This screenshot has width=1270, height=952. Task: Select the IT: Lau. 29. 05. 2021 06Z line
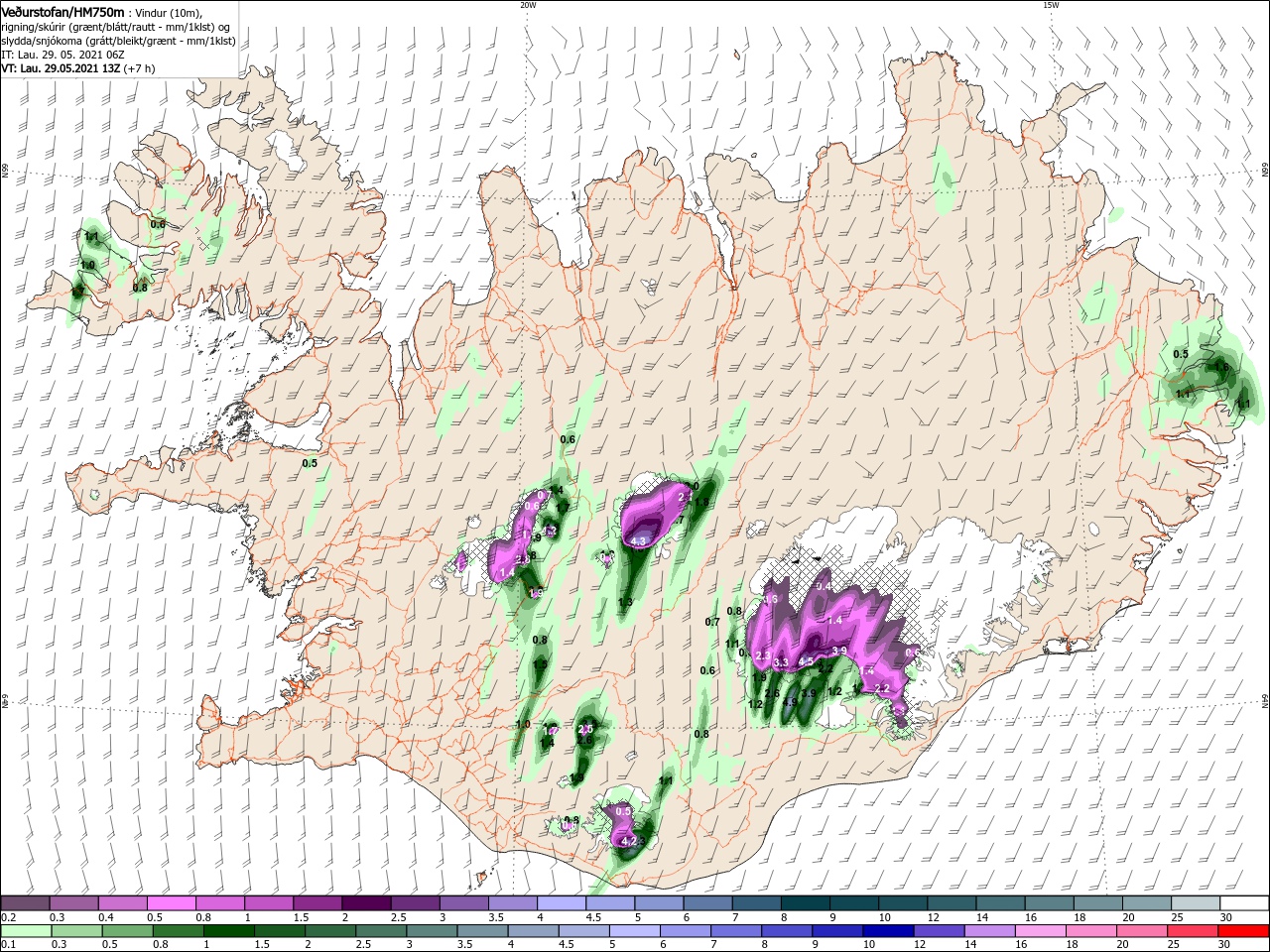click(63, 55)
